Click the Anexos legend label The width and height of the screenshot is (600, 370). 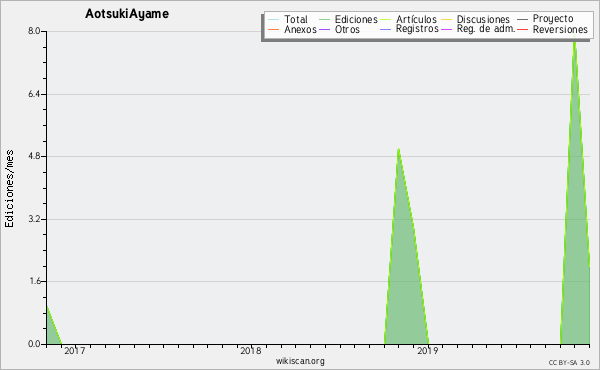tap(300, 29)
